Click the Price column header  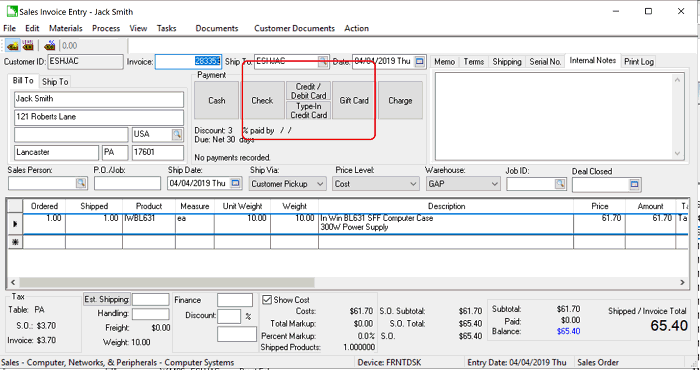(600, 206)
